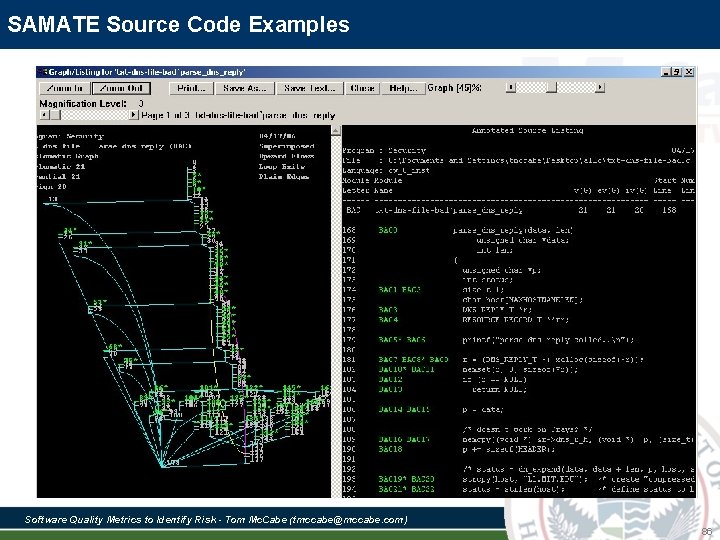Click the Zoom In button

pos(65,88)
